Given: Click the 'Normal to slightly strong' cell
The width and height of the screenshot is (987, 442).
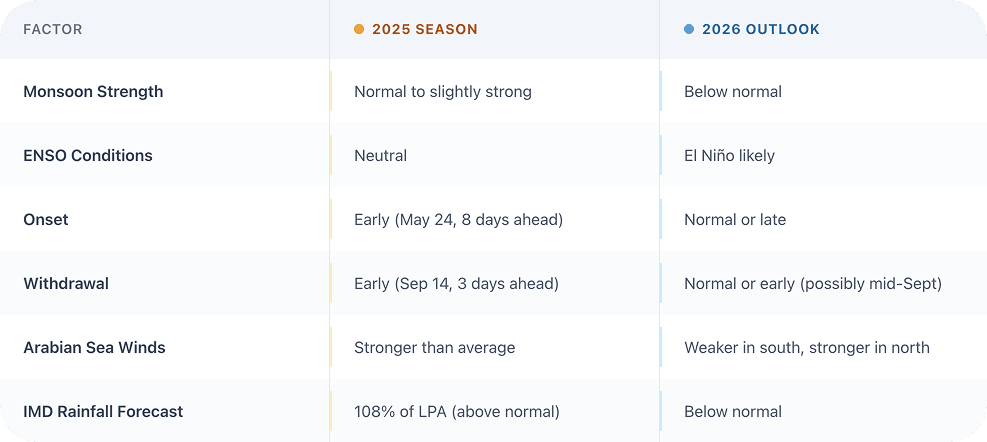Looking at the screenshot, I should (x=443, y=92).
